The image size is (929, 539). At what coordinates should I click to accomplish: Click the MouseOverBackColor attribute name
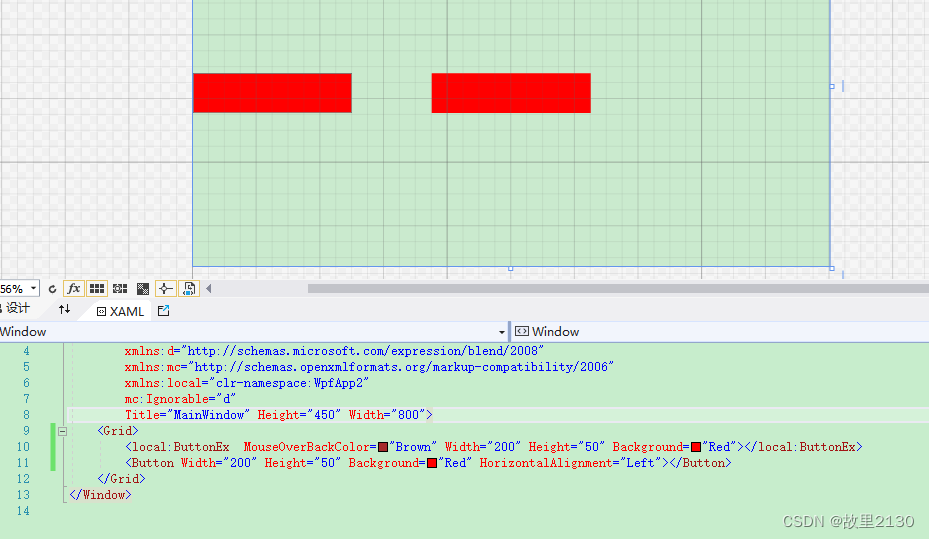tap(306, 447)
